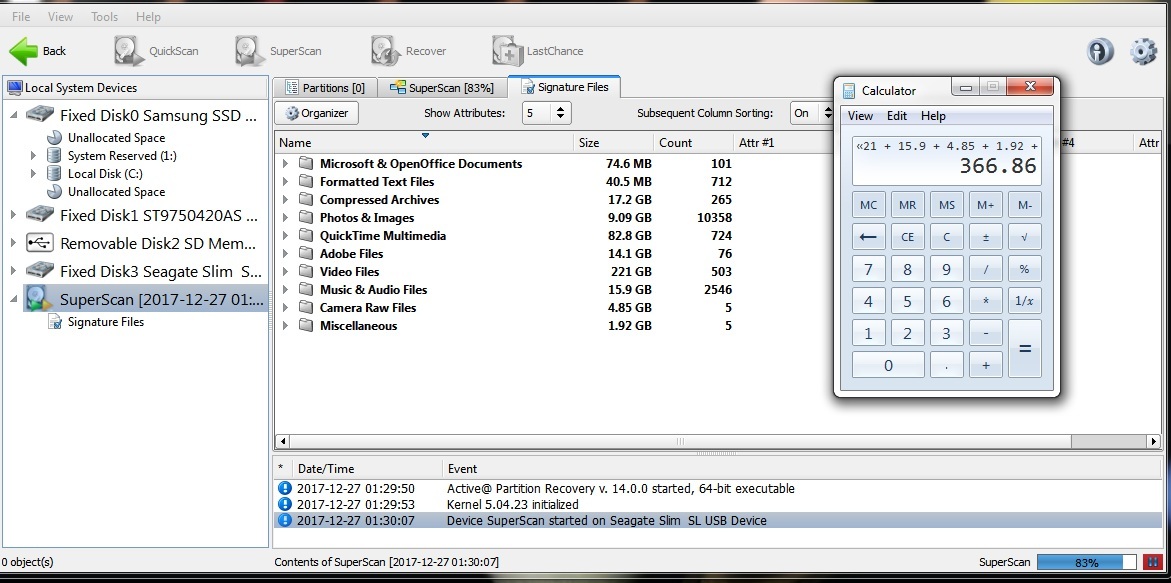Switch to the SuperScan [83%] tab
1171x583 pixels.
click(x=442, y=87)
